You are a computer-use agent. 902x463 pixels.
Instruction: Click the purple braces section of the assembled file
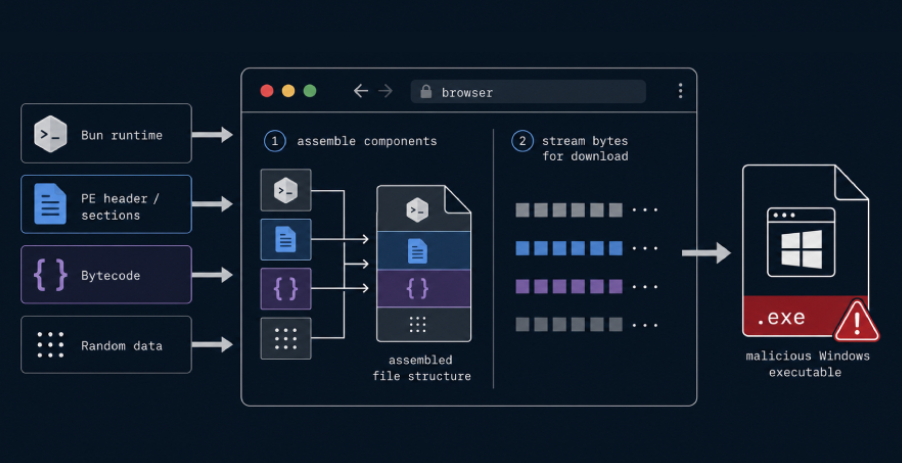[x=424, y=288]
